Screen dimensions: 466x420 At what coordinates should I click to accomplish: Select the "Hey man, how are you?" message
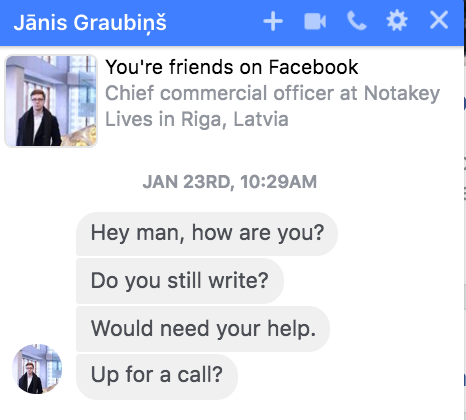[x=207, y=233]
